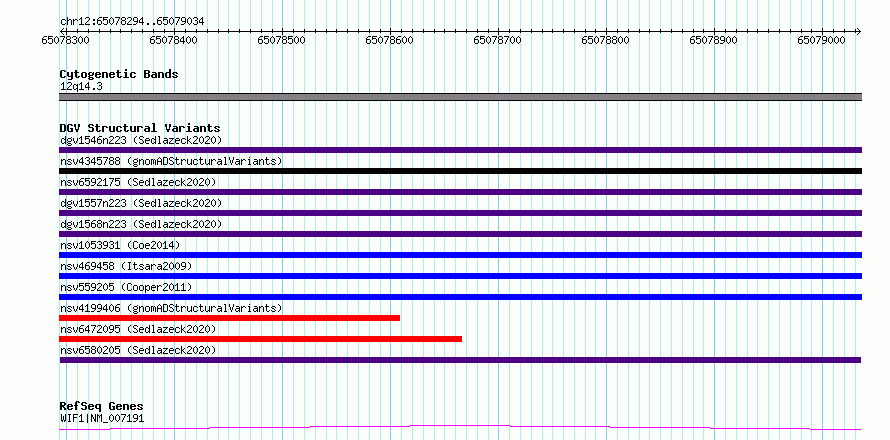This screenshot has height=440, width=890.
Task: Open variant dgv1557n223 (Sedlazeck2020) label
Action: (x=141, y=203)
